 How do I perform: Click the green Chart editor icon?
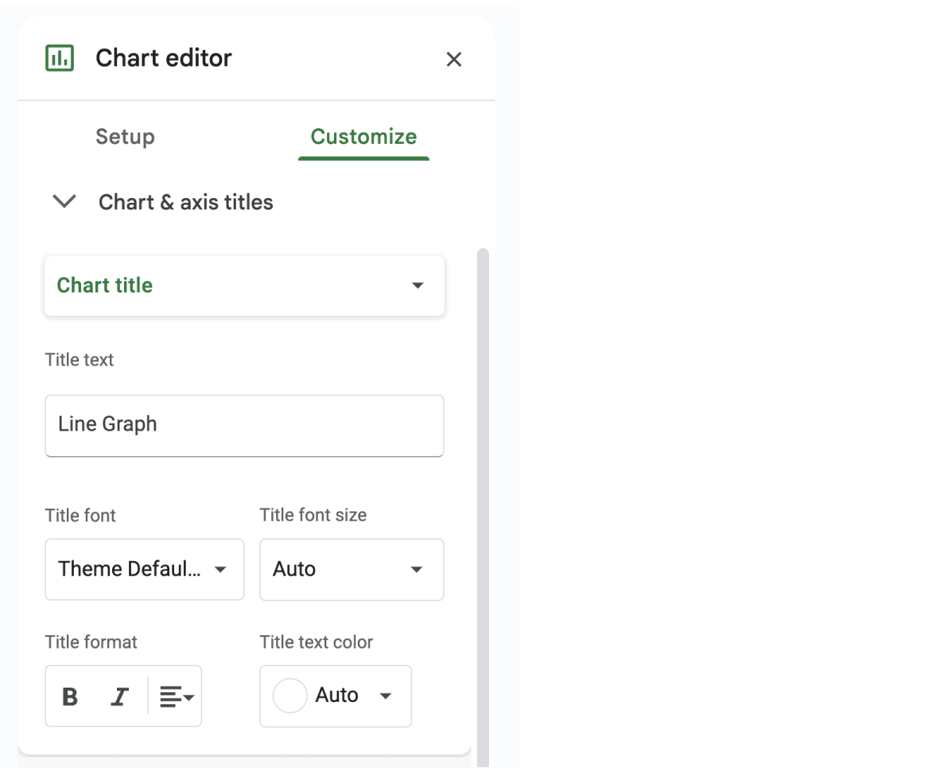59,58
